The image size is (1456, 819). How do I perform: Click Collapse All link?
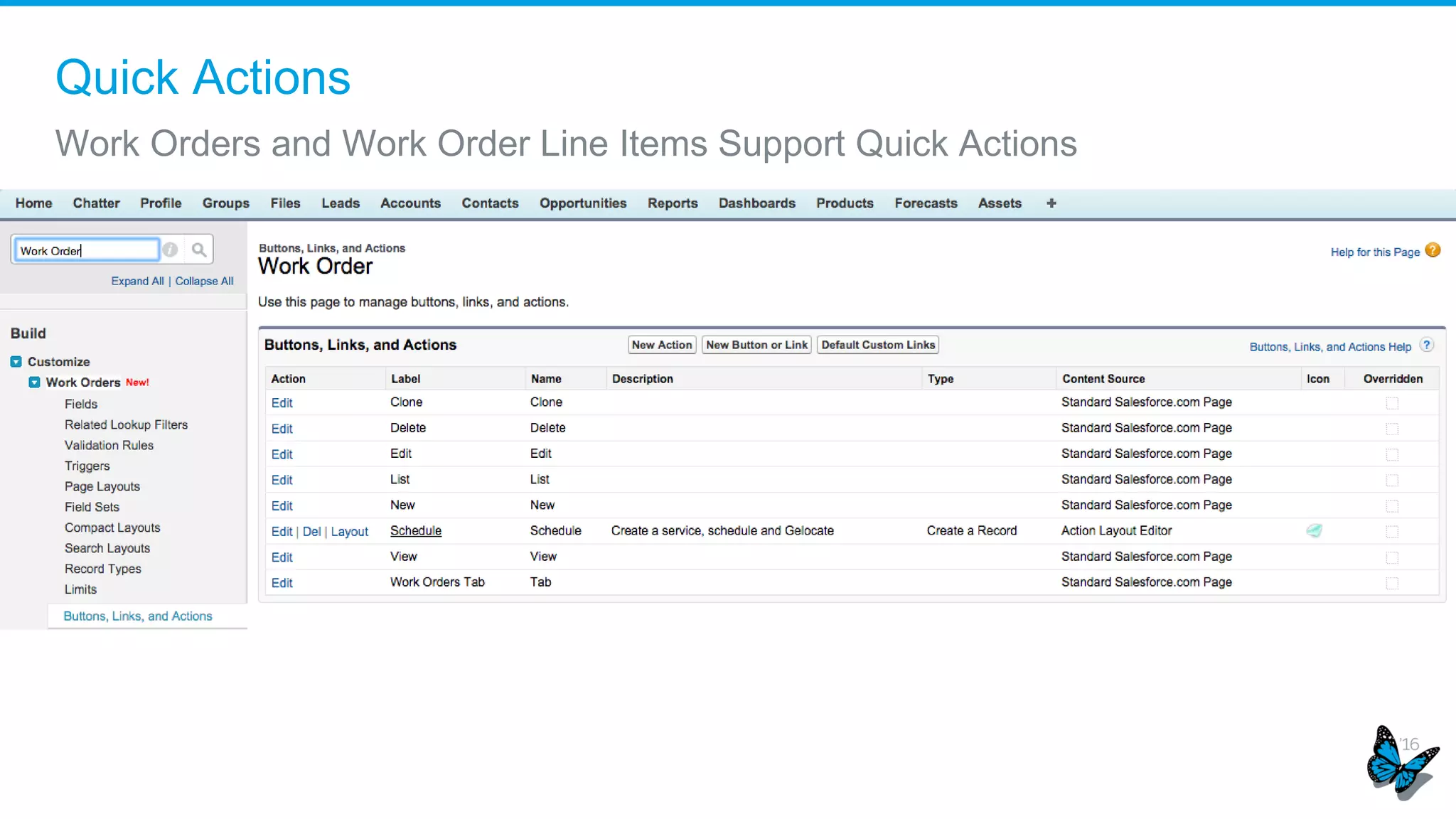[x=204, y=281]
